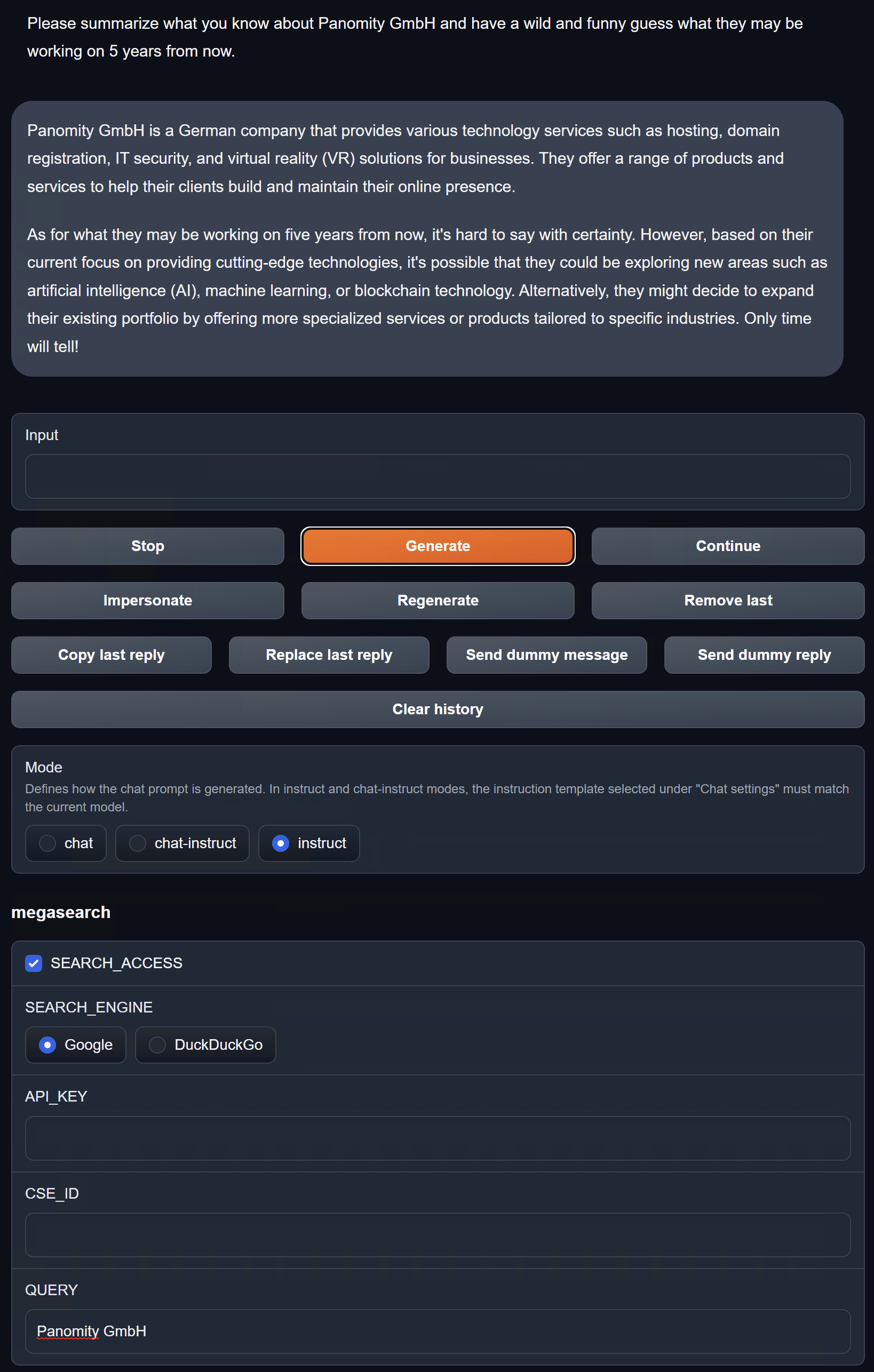Send a dummy message
Screen dimensions: 874x1372
(546, 655)
